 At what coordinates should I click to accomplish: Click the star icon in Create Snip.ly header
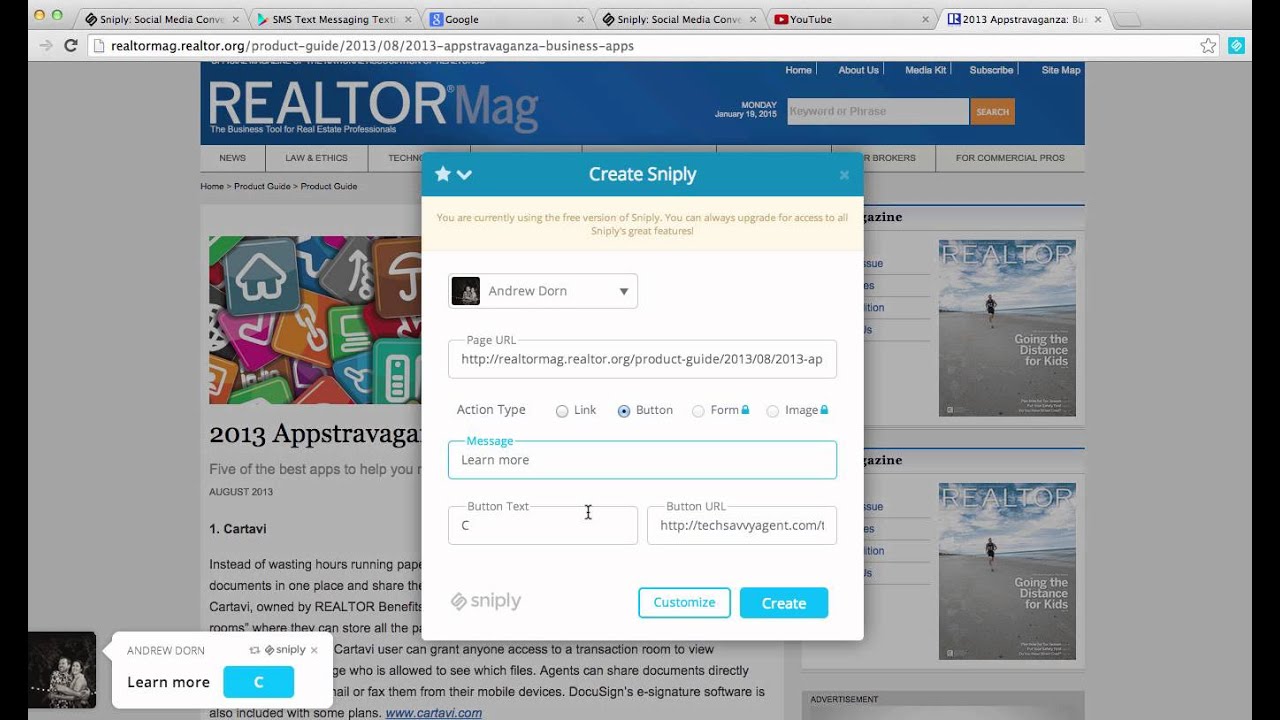click(x=442, y=174)
